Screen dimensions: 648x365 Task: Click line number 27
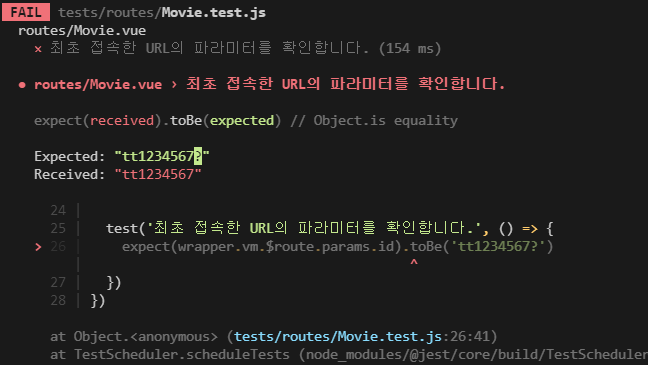tap(58, 282)
